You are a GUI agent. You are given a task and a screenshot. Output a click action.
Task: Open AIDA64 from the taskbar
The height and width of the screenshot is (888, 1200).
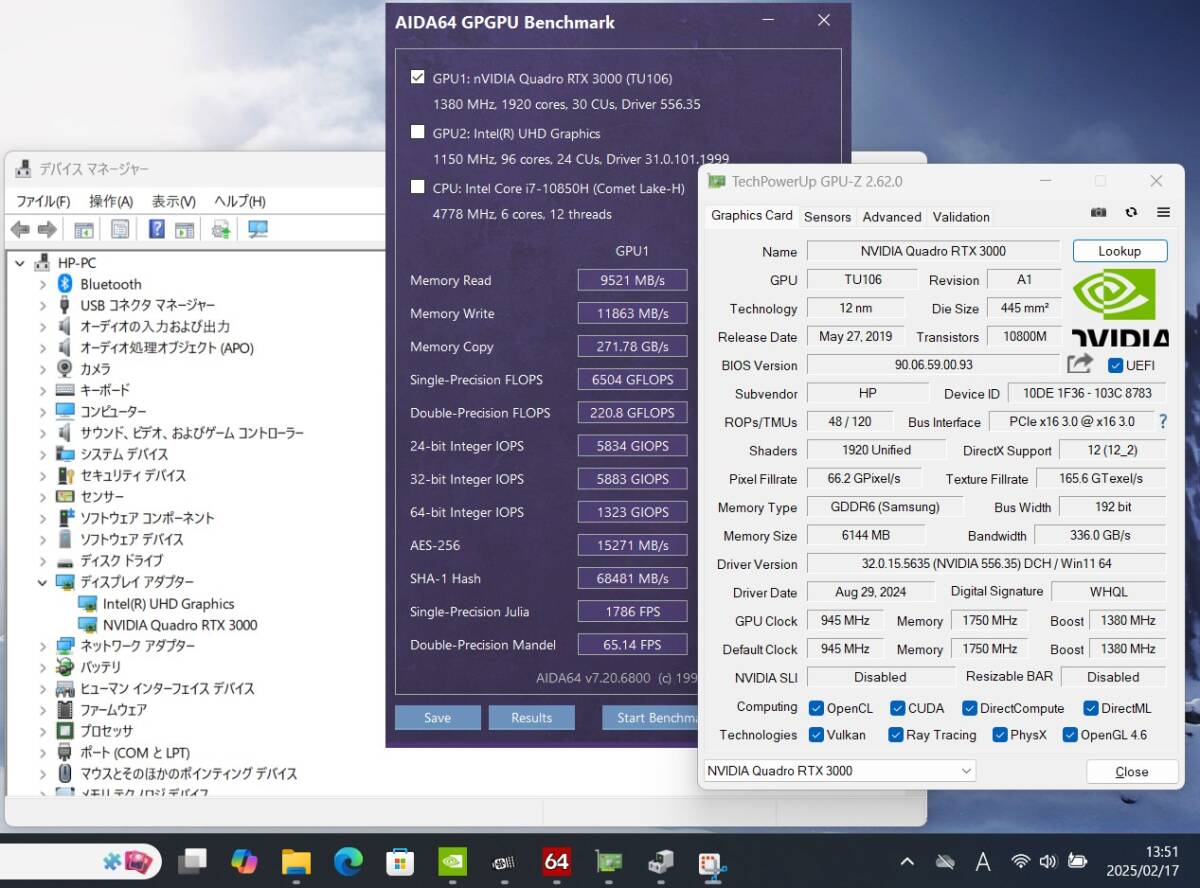tap(556, 861)
